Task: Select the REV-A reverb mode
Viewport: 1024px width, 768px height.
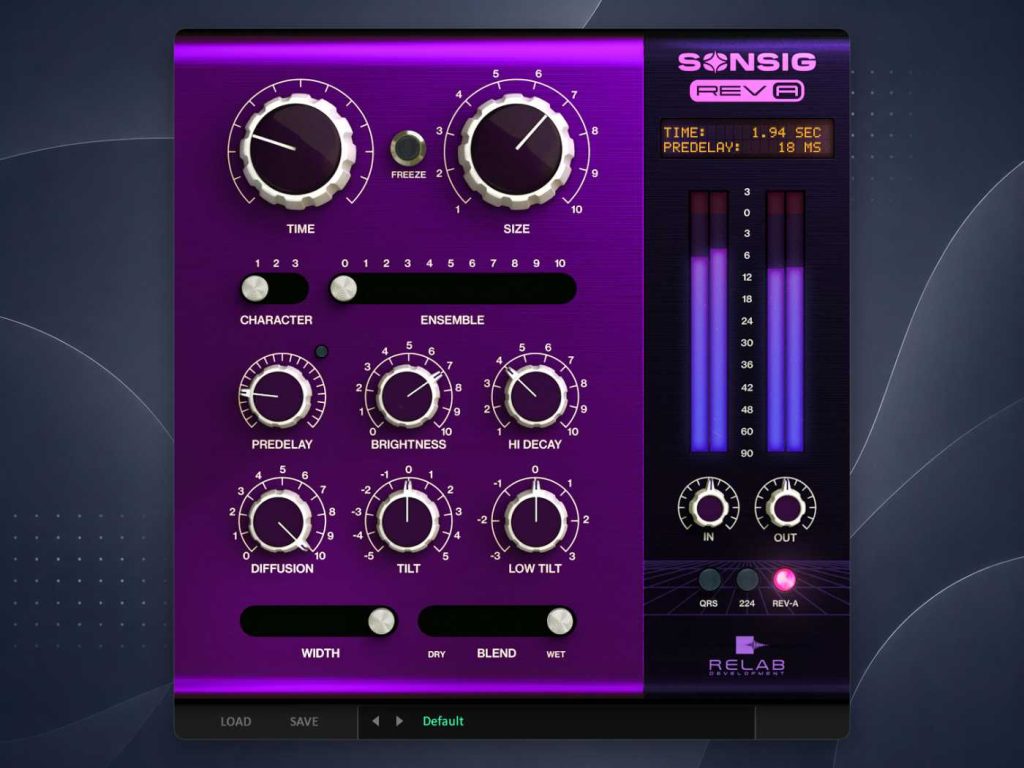Action: pos(784,579)
